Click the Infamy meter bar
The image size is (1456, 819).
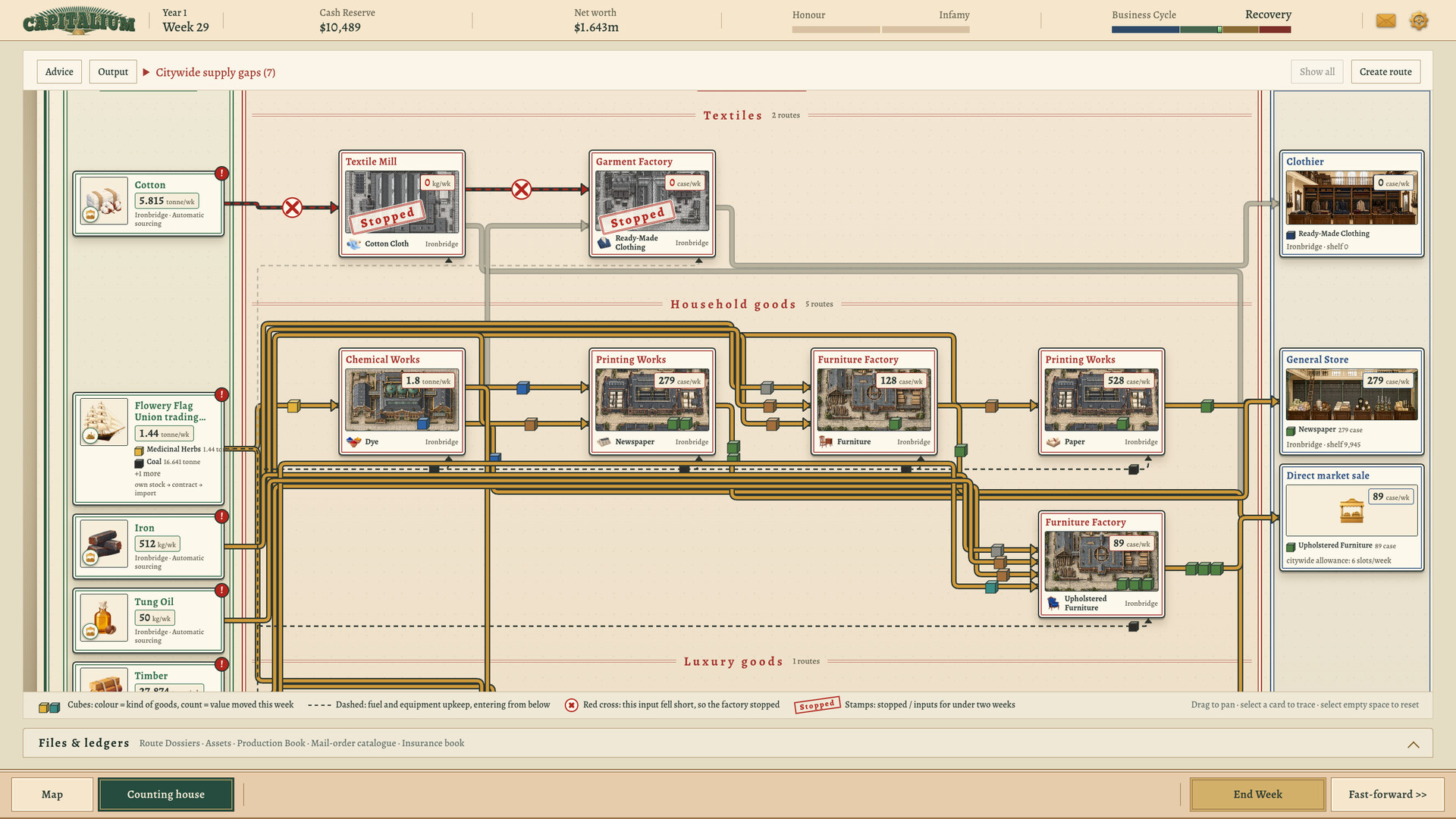(x=926, y=30)
